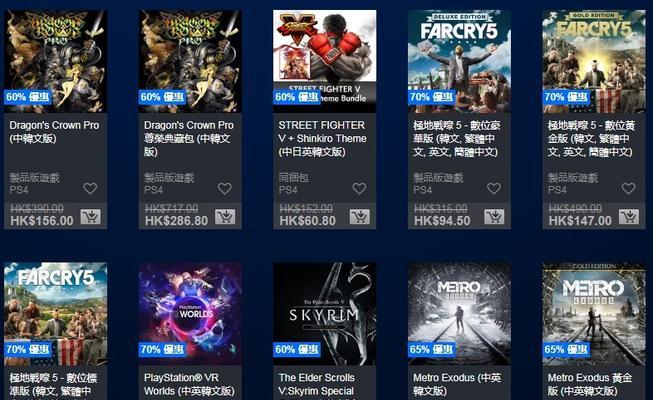Toggle wishlist heart on Street Fighter V bundle
This screenshot has width=653, height=400.
tap(359, 188)
